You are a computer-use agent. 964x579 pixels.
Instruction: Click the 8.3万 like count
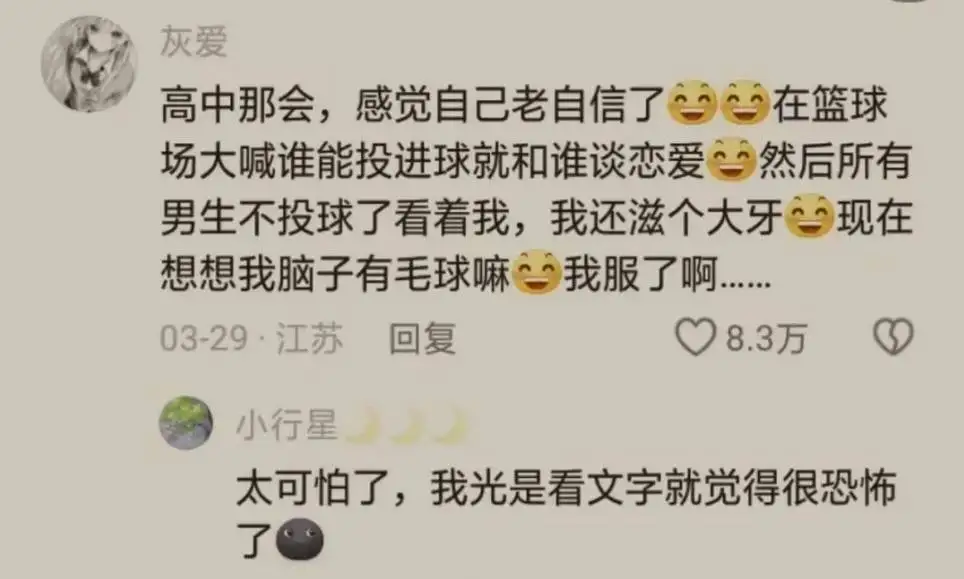coord(766,338)
